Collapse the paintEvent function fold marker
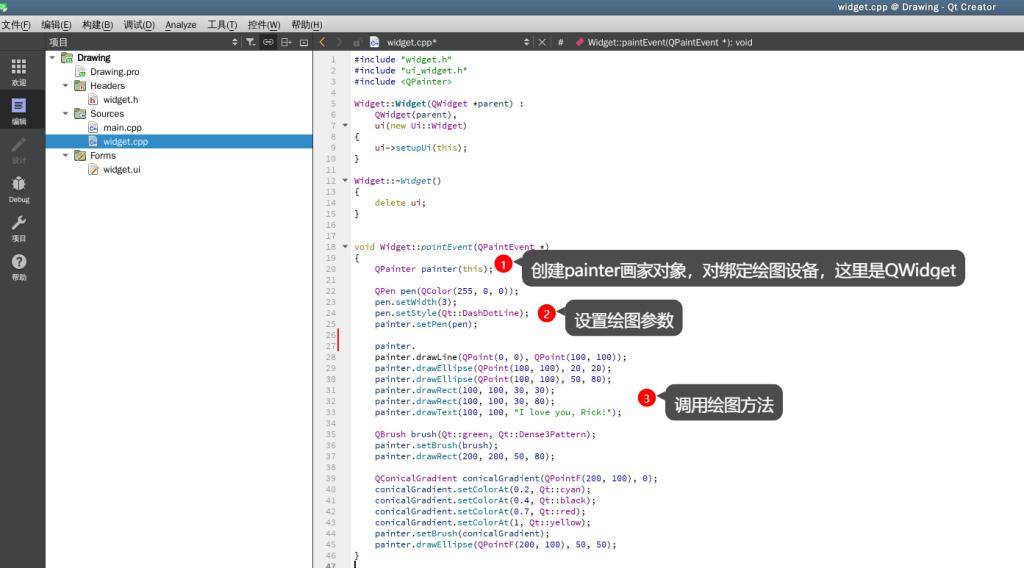This screenshot has height=568, width=1024. point(345,246)
